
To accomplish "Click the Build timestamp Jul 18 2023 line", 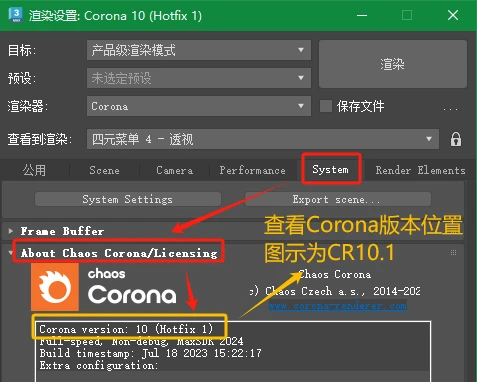I will (151, 353).
